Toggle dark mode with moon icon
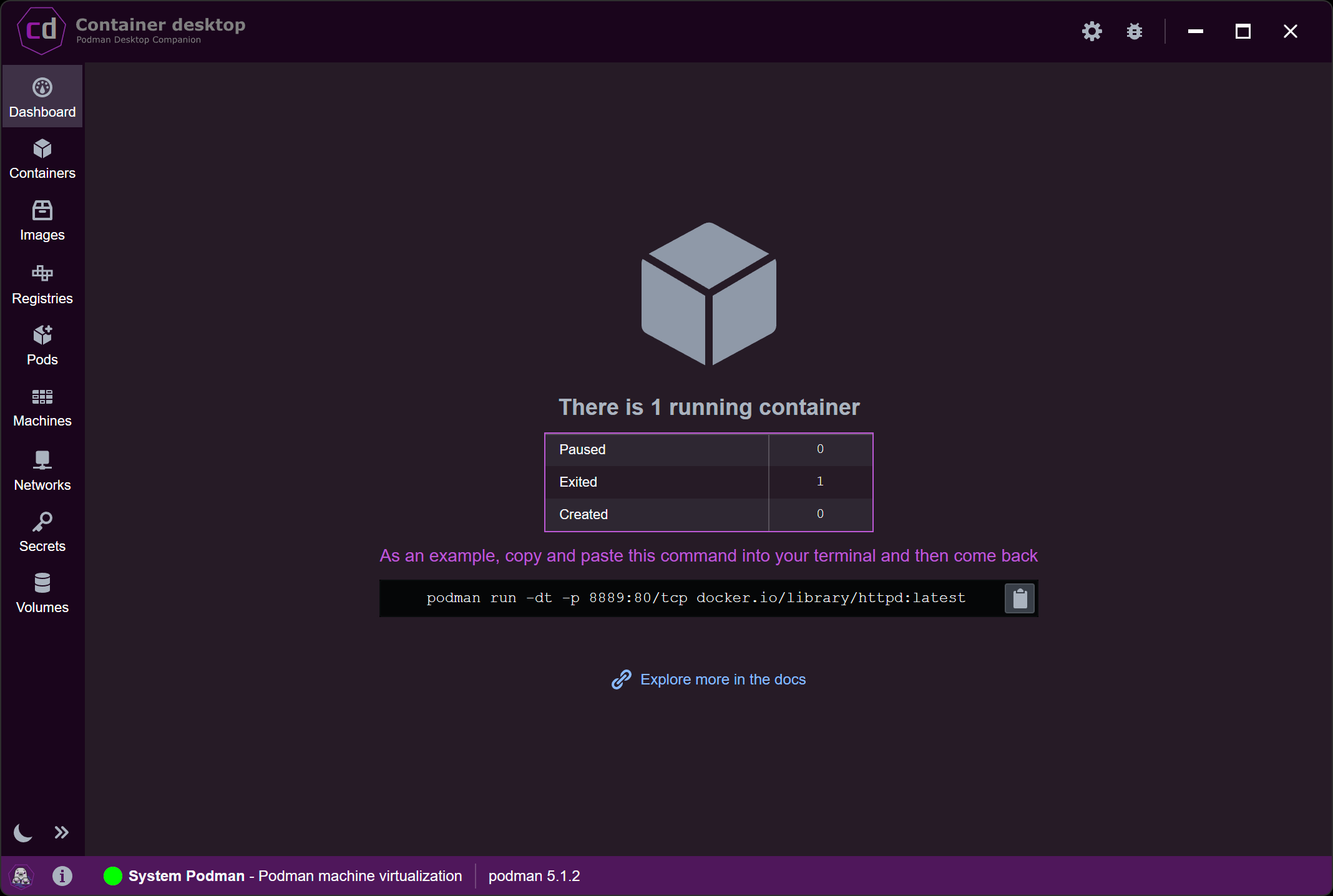The height and width of the screenshot is (896, 1333). tap(23, 833)
